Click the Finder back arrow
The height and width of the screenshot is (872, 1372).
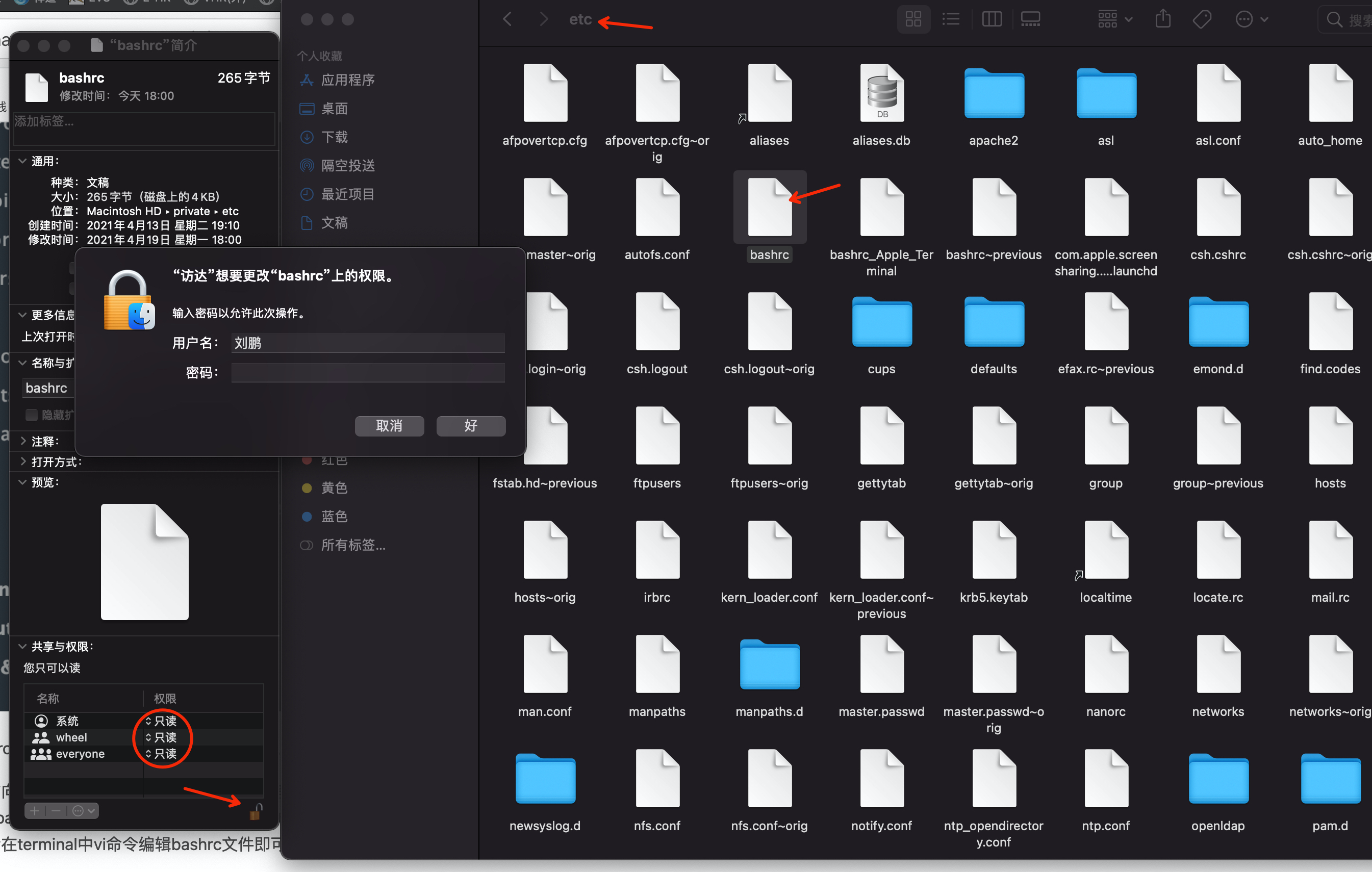point(507,19)
